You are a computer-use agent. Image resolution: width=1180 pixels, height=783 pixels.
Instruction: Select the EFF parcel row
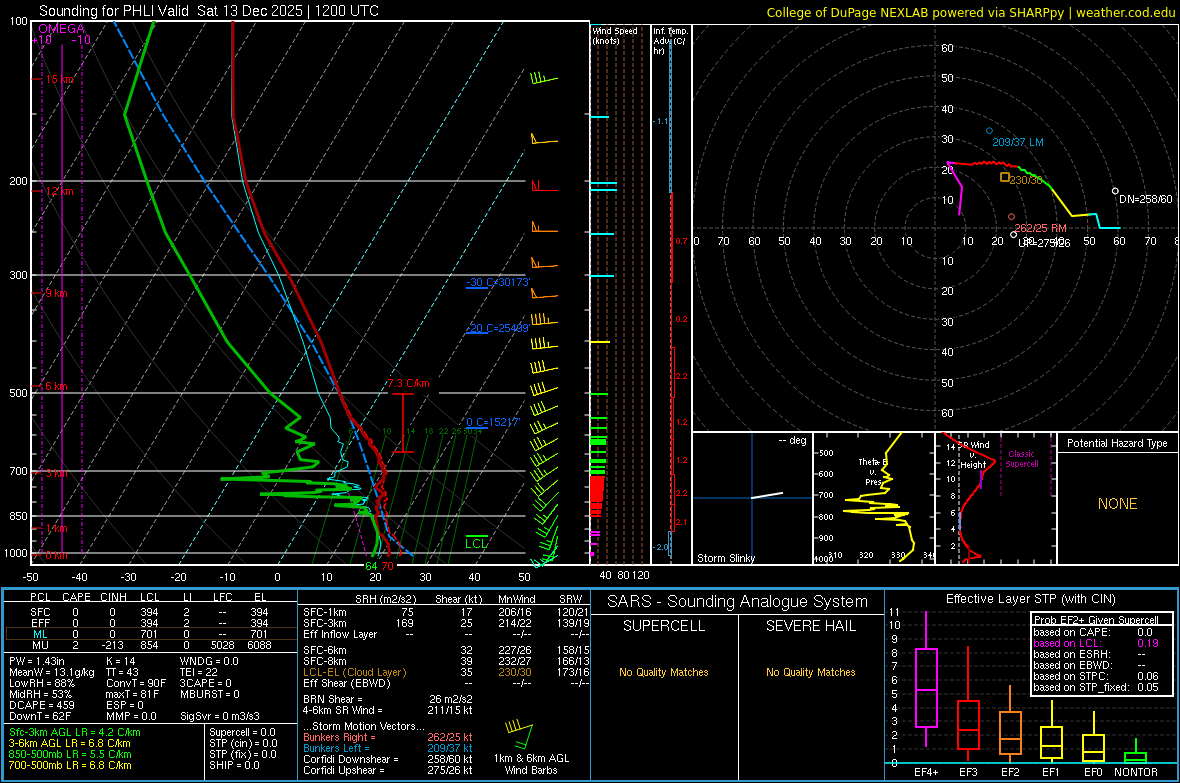(x=150, y=623)
